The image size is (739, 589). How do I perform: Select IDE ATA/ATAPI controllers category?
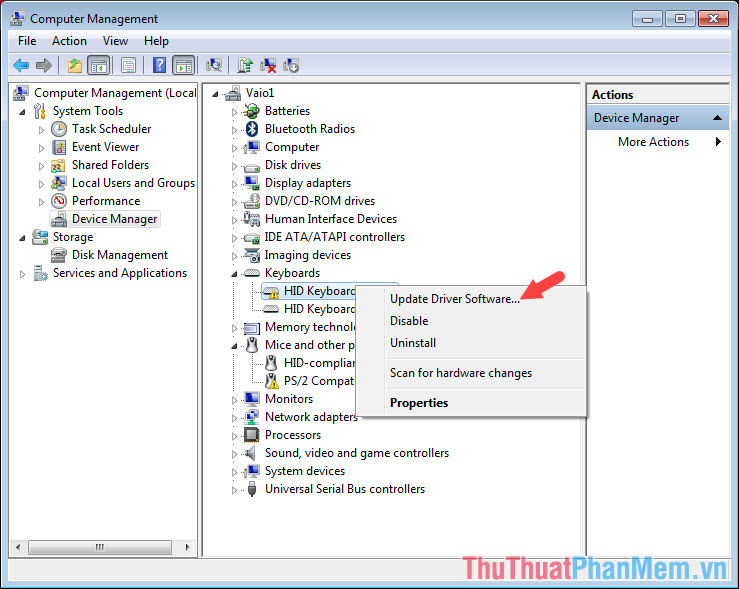(x=335, y=237)
